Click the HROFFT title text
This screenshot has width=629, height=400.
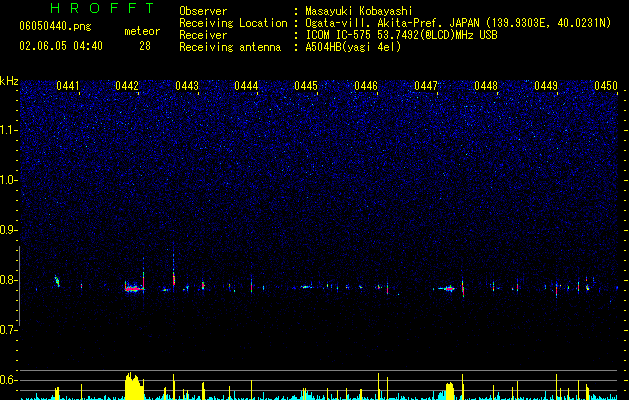[x=102, y=8]
